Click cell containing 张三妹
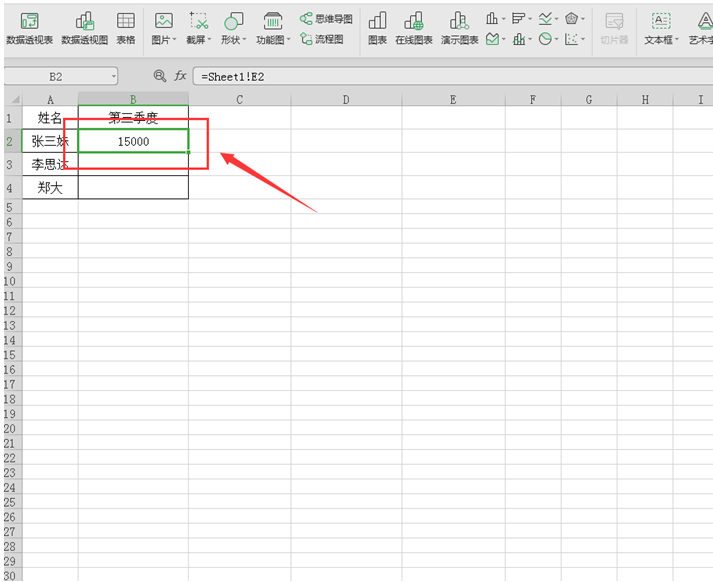This screenshot has width=713, height=582. coord(50,141)
